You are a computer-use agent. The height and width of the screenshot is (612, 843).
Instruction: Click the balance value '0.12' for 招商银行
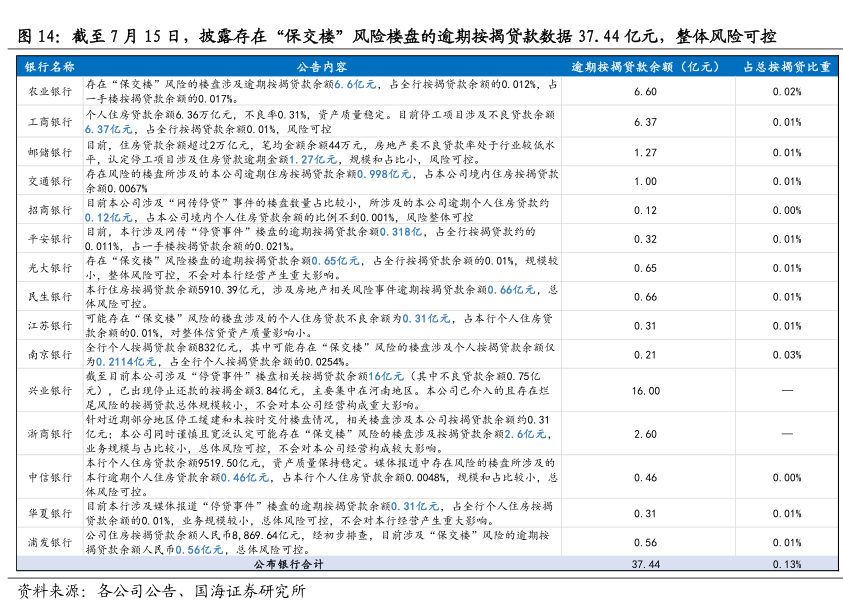click(x=645, y=211)
